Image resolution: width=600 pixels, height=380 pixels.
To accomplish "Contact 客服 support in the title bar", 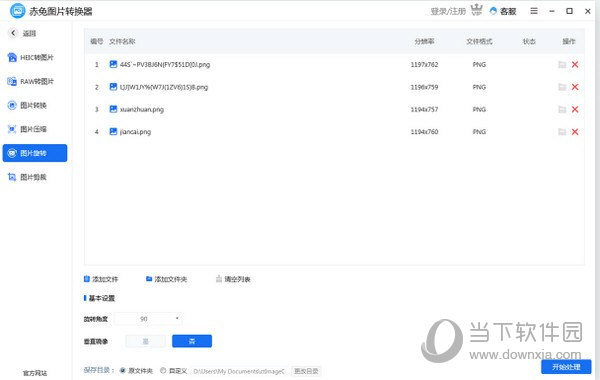I will 503,11.
